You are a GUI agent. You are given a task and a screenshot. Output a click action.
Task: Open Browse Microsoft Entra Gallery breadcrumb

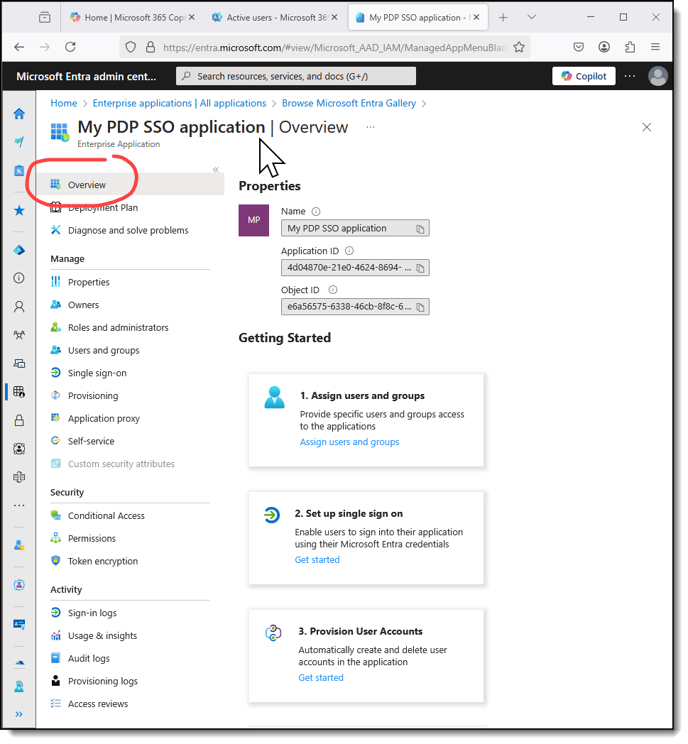click(349, 103)
